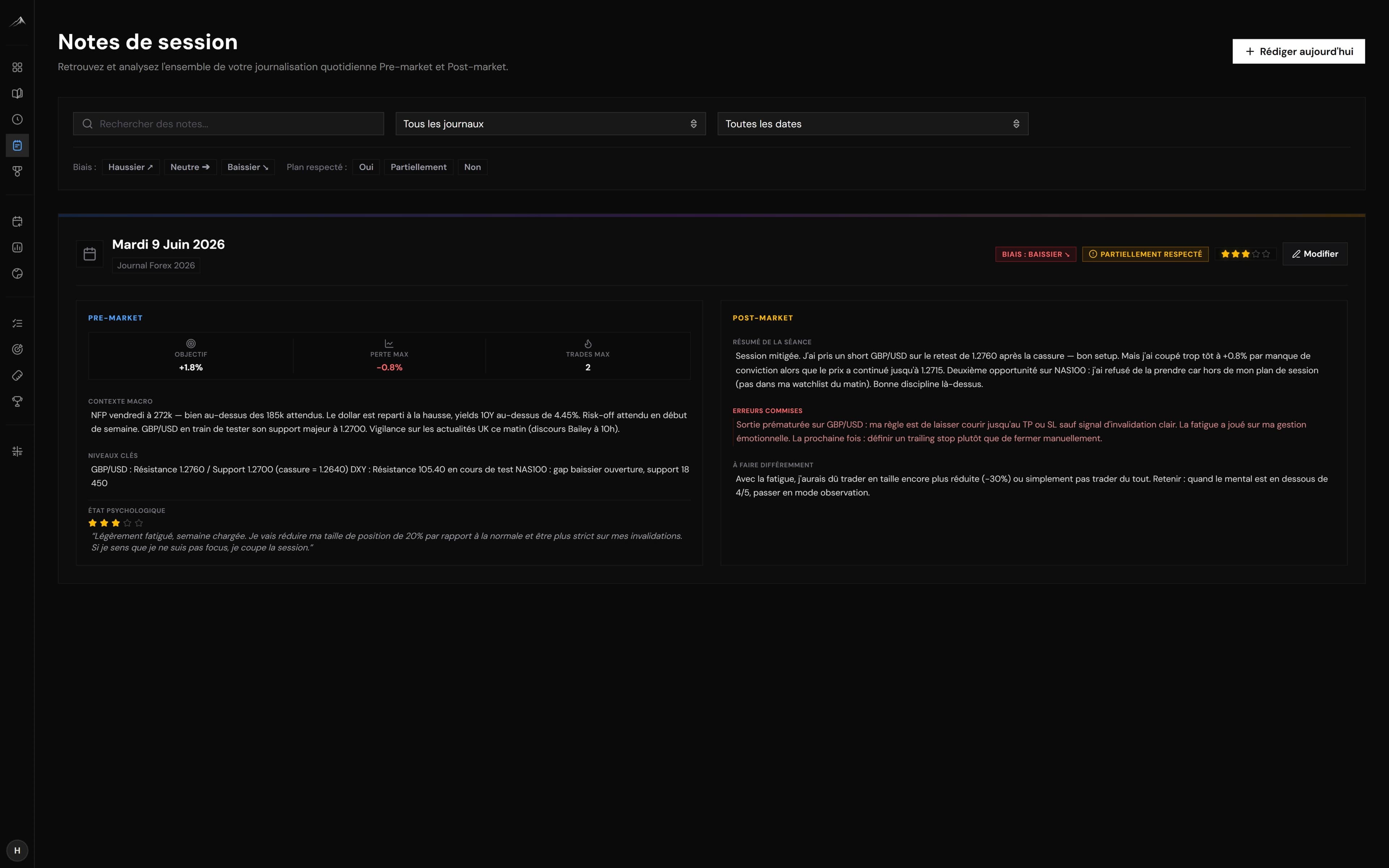The width and height of the screenshot is (1389, 868).
Task: Open the calculator icon in sidebar
Action: point(17,451)
